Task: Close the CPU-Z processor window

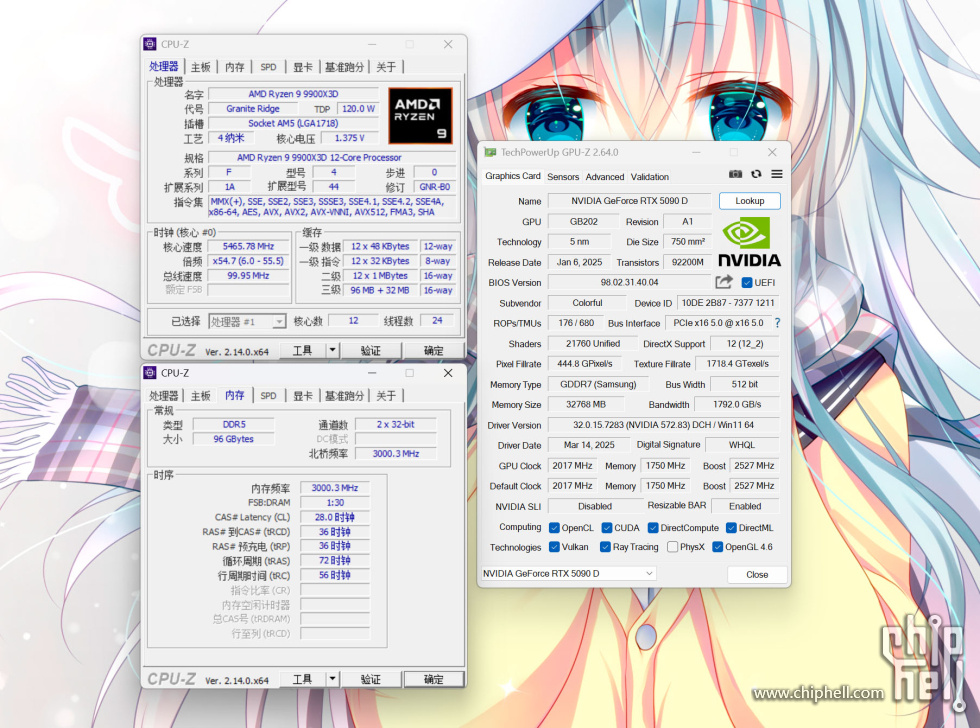Action: point(448,44)
